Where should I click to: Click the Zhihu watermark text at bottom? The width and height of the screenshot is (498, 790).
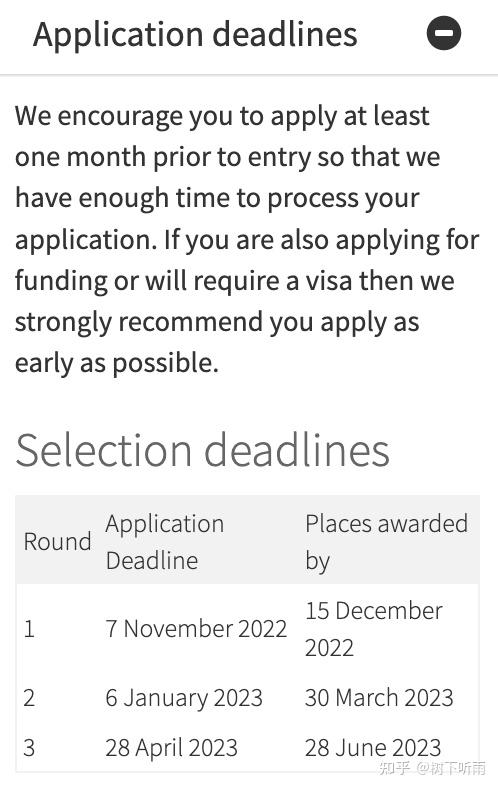[432, 767]
